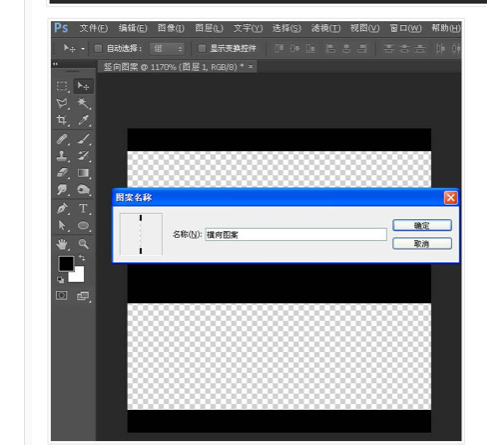The image size is (487, 445).
Task: Select the History Brush tool
Action: coord(83,156)
